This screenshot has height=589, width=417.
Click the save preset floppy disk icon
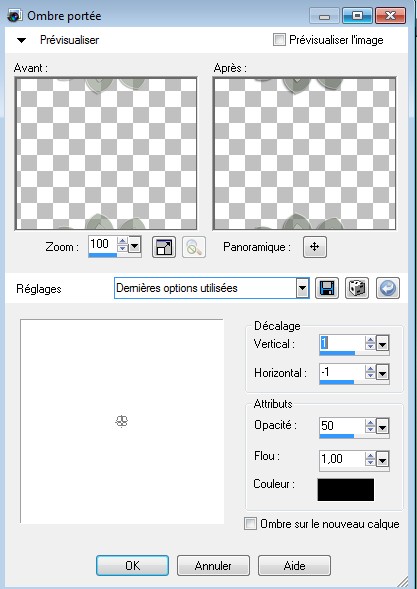tap(326, 288)
